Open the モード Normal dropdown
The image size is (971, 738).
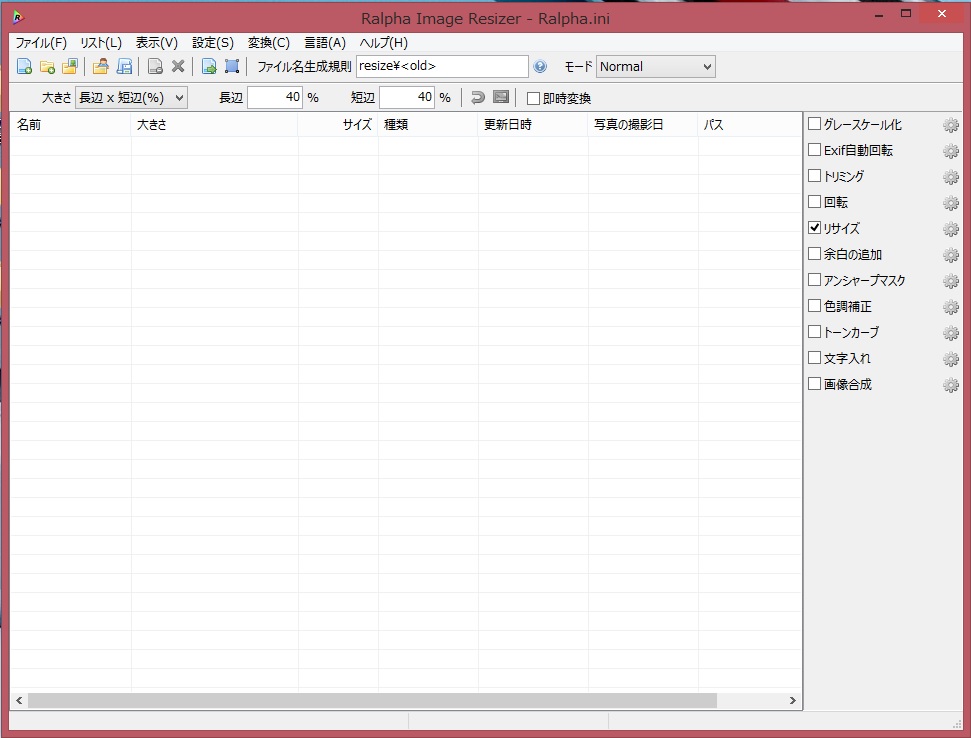pyautogui.click(x=655, y=67)
